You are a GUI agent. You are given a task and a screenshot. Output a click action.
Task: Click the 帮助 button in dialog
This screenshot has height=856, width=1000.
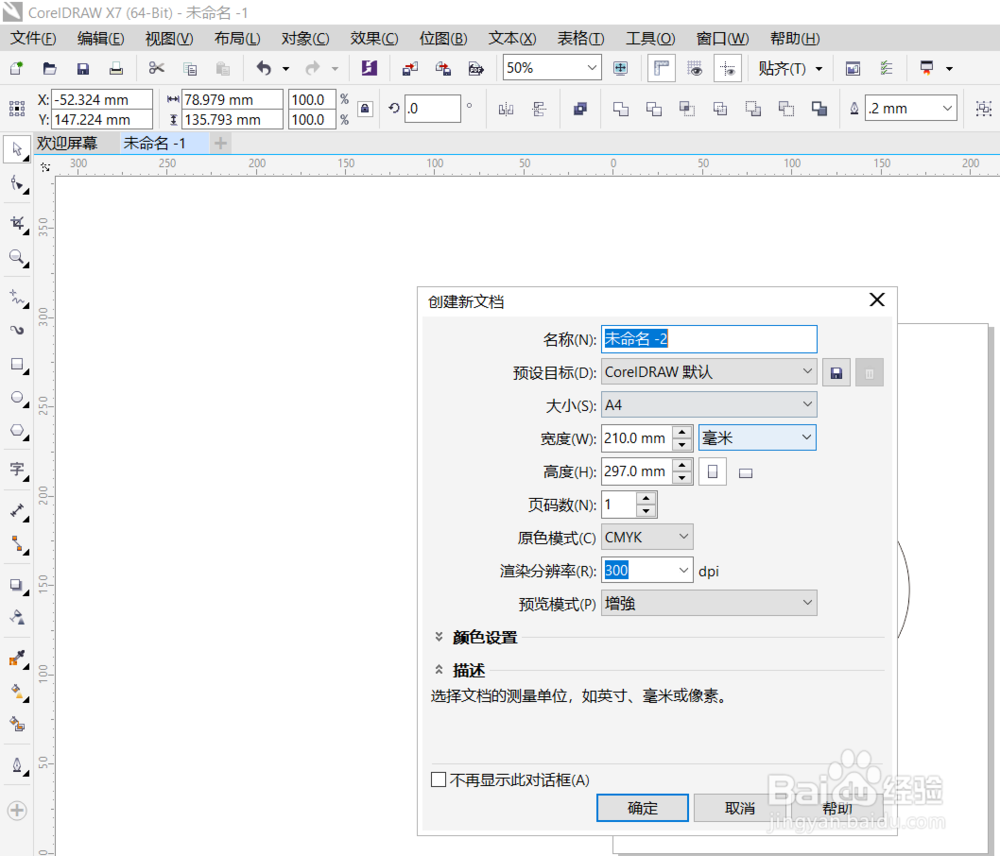[837, 808]
